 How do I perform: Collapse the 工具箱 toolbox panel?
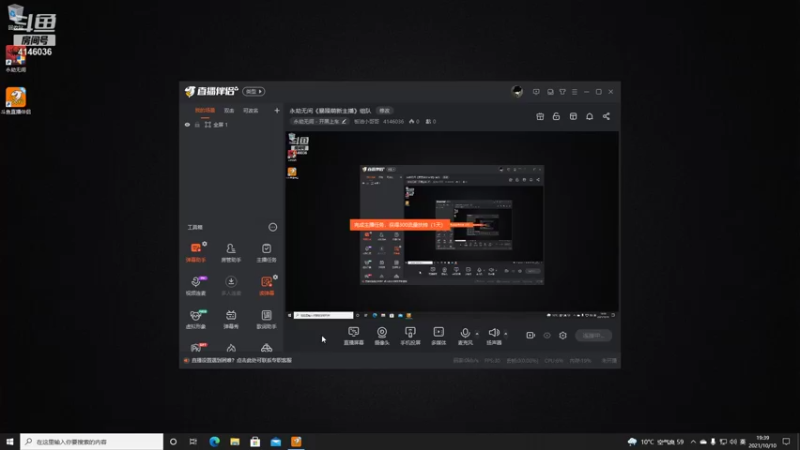pos(273,227)
